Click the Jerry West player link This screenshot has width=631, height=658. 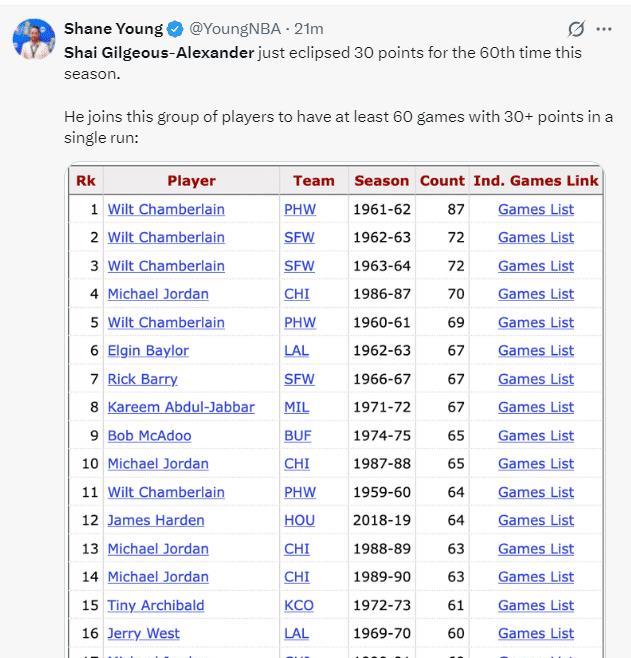tap(143, 634)
